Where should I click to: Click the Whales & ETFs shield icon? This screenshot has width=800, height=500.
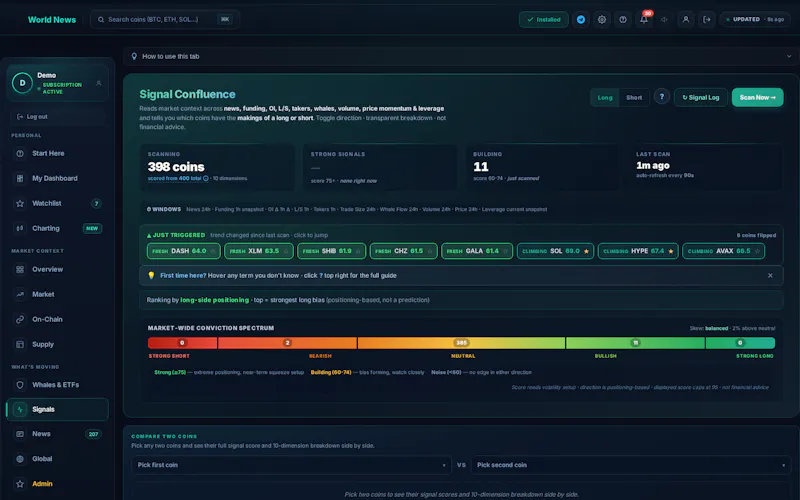point(20,385)
